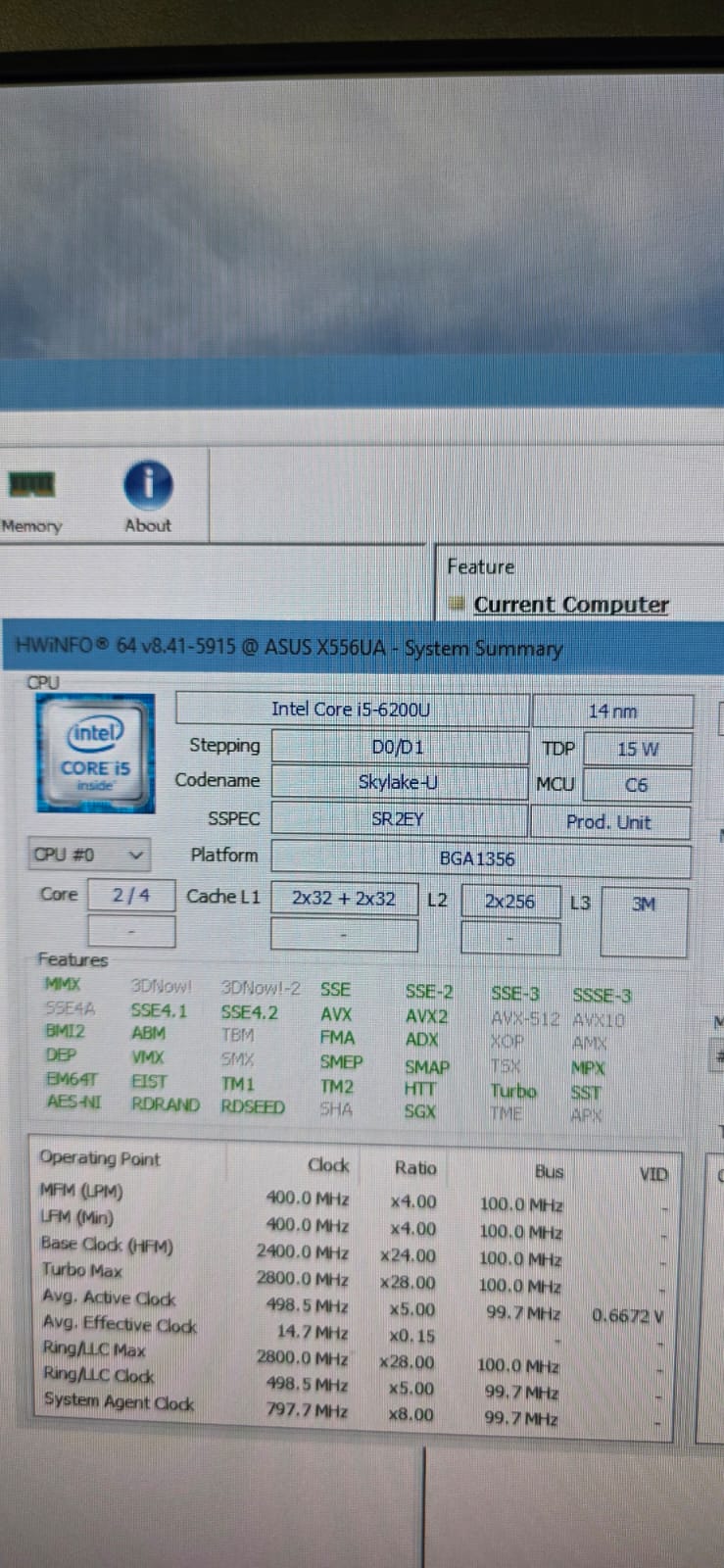Image resolution: width=724 pixels, height=1568 pixels.
Task: Click the 2 / 4 core count field
Action: [131, 895]
